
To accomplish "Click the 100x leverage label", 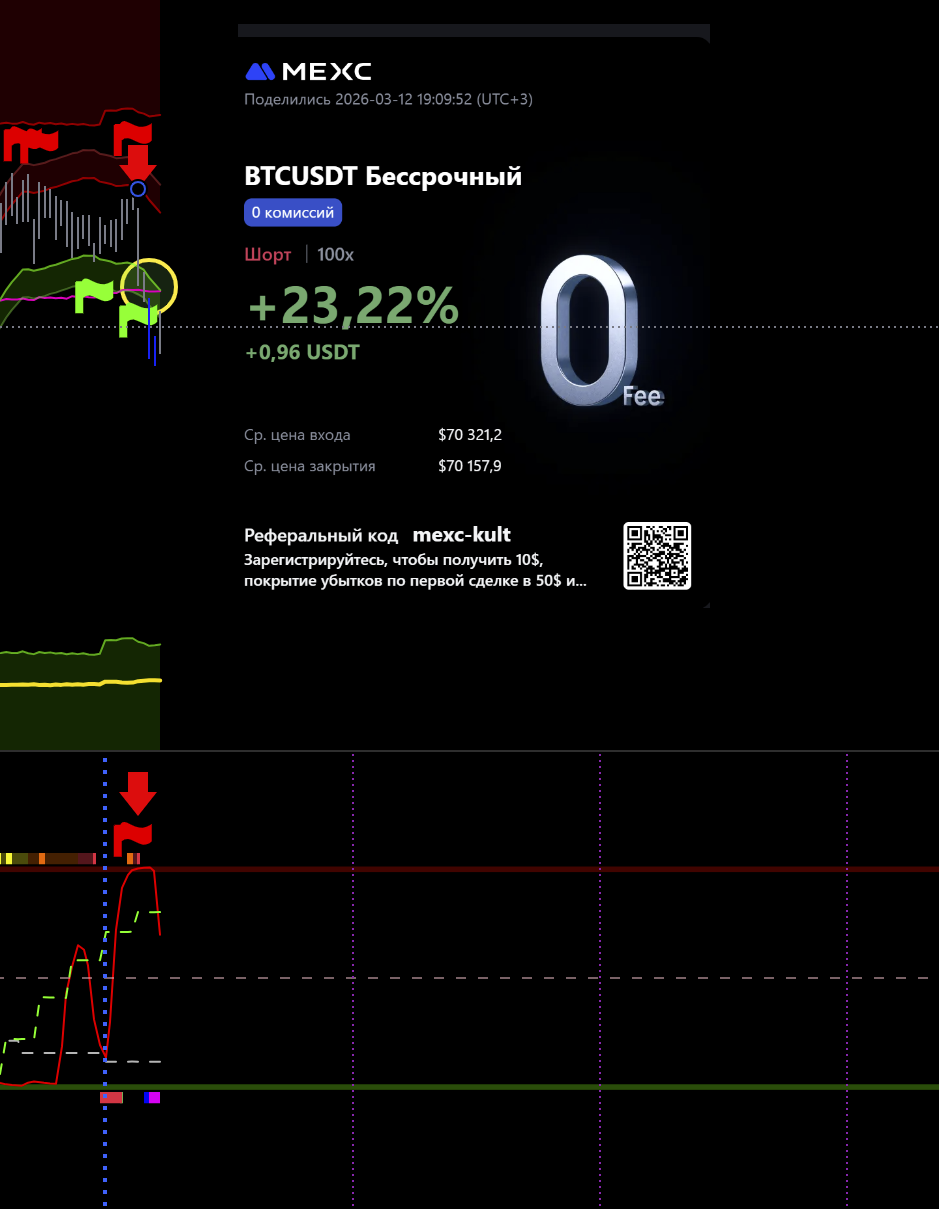I will (335, 255).
